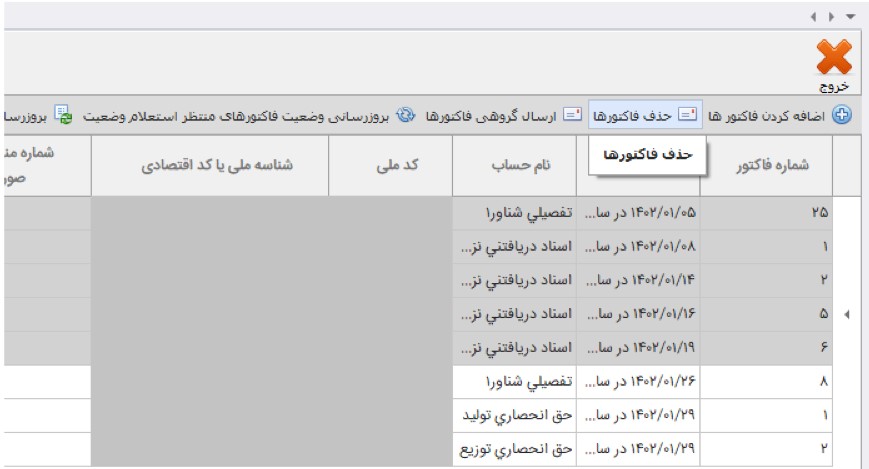Select the date cell ۱۴۰۲/۰۱/۱۹
Screen dimensions: 869x469
pos(640,347)
